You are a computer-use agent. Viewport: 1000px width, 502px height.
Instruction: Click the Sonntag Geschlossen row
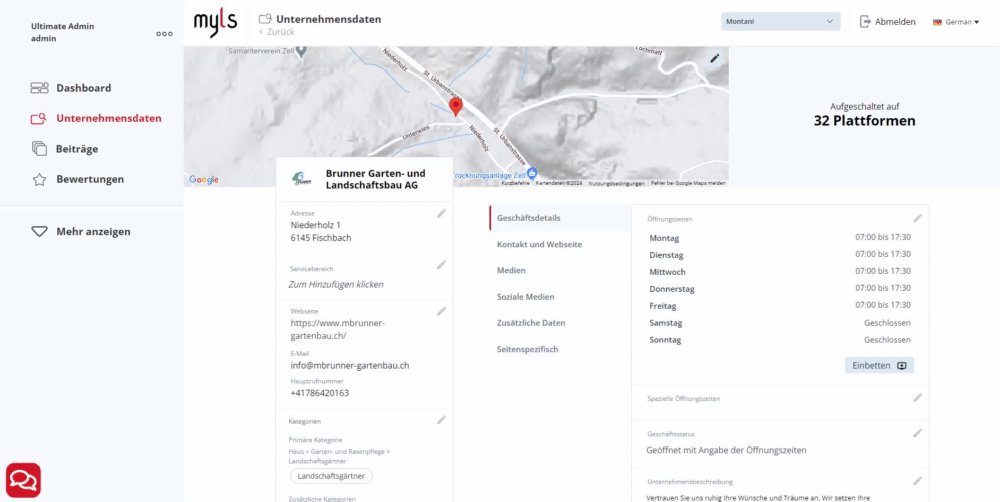pos(780,340)
